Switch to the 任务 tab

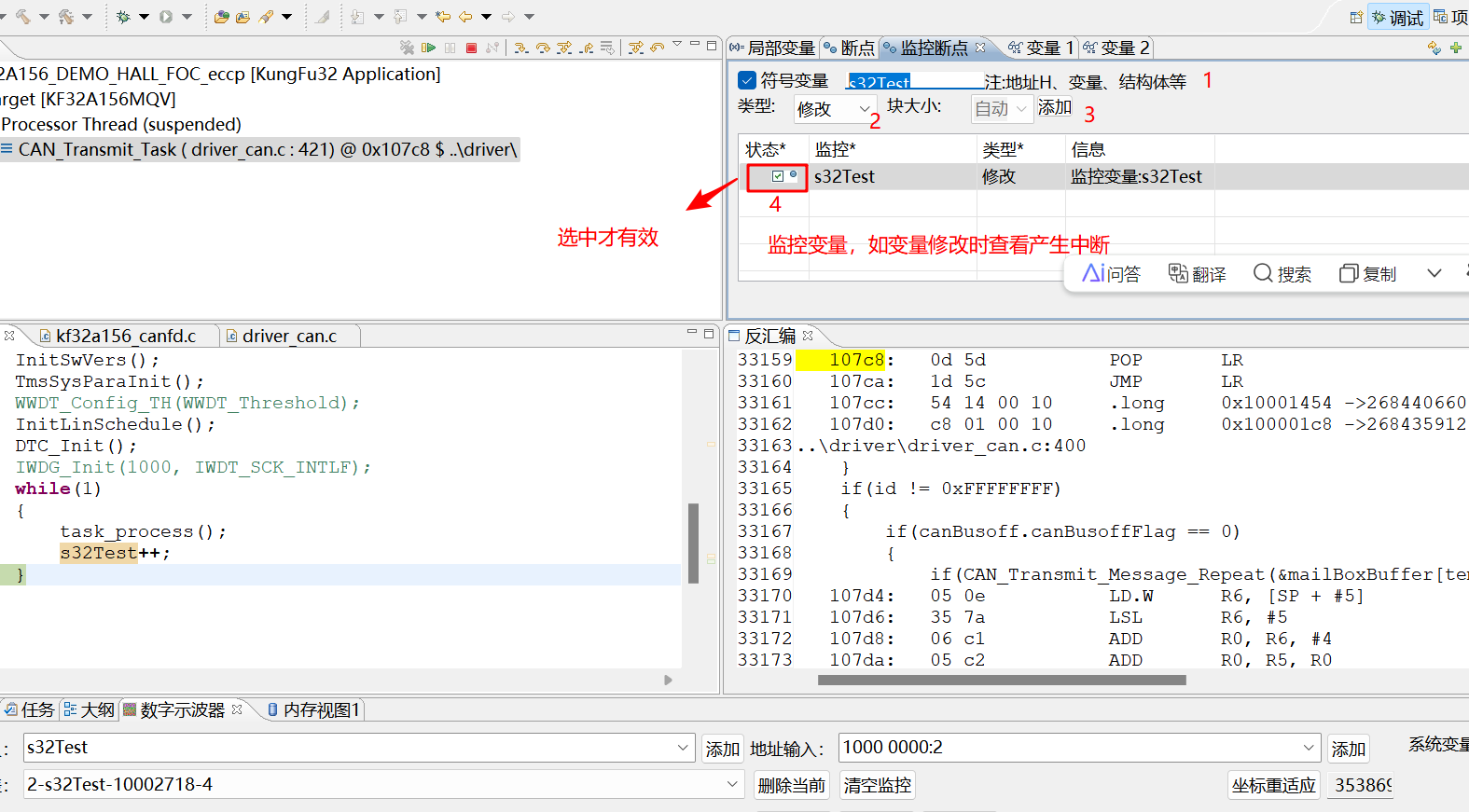coord(29,709)
